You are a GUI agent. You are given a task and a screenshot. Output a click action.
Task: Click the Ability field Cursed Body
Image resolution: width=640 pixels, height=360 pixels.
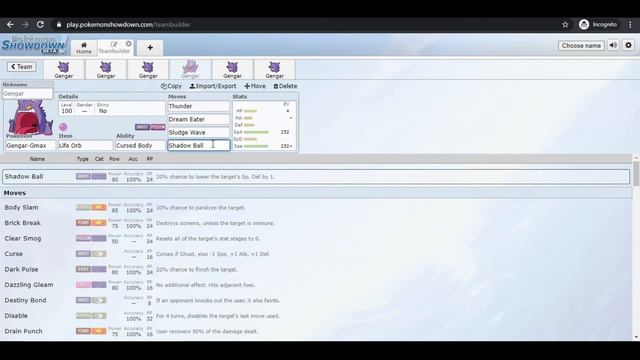tap(140, 145)
